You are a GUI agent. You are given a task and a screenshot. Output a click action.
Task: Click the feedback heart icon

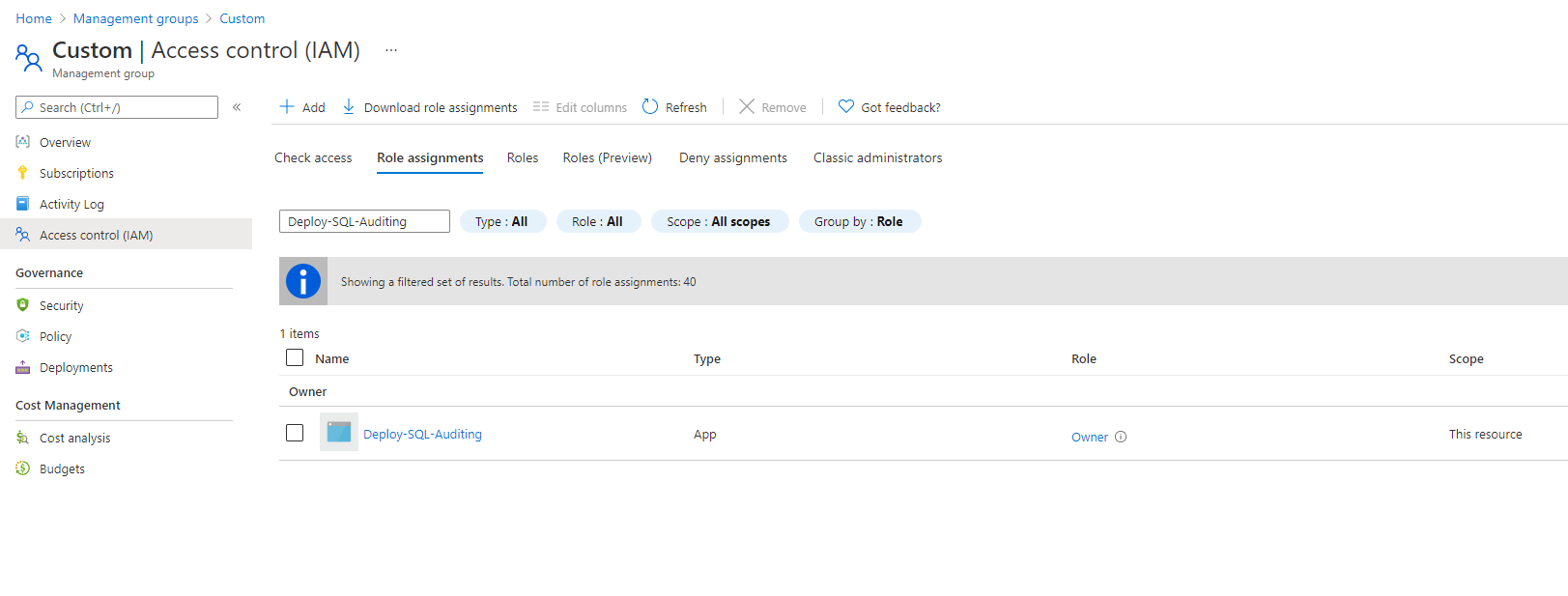pos(846,106)
